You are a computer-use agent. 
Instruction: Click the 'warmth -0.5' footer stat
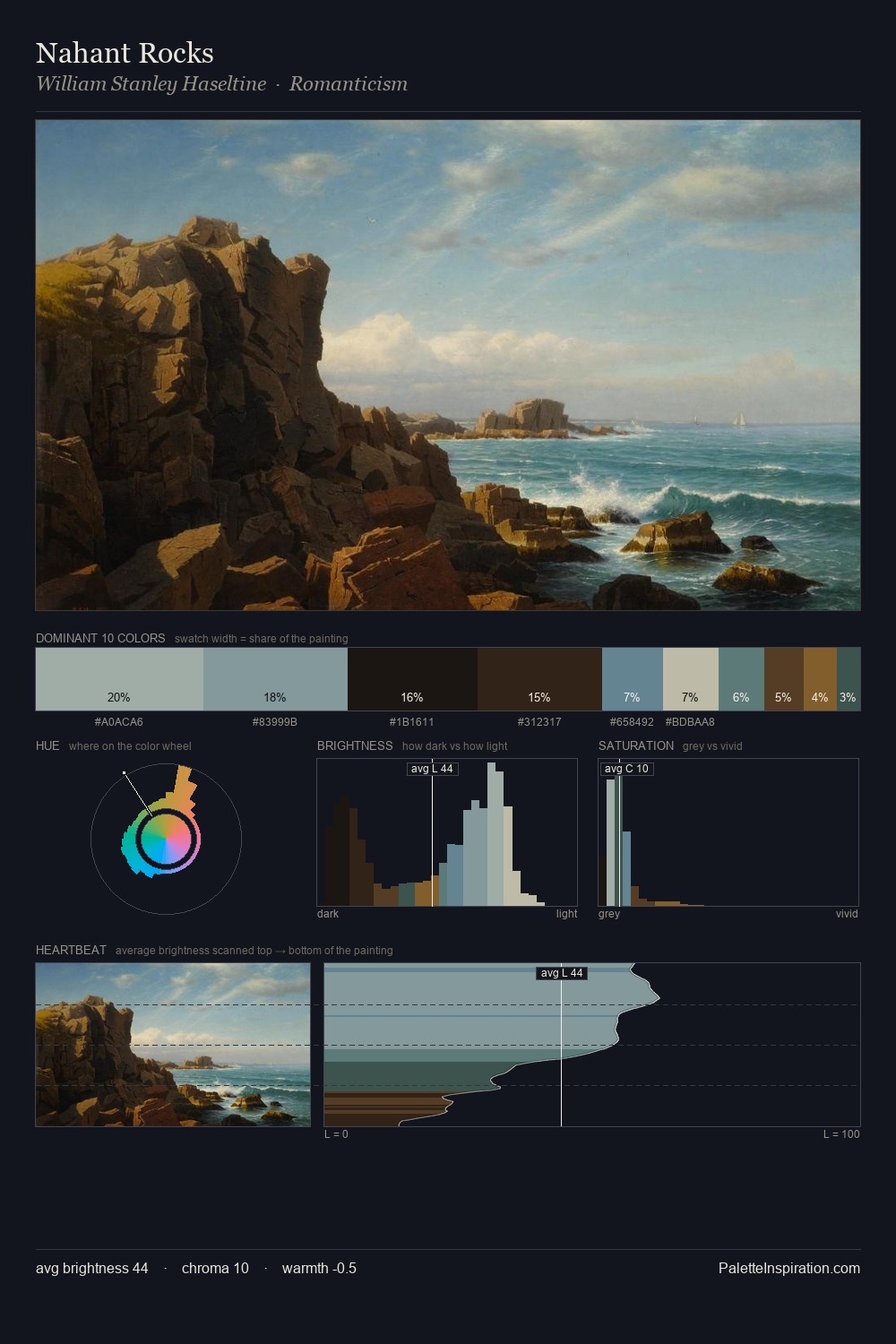(319, 1268)
